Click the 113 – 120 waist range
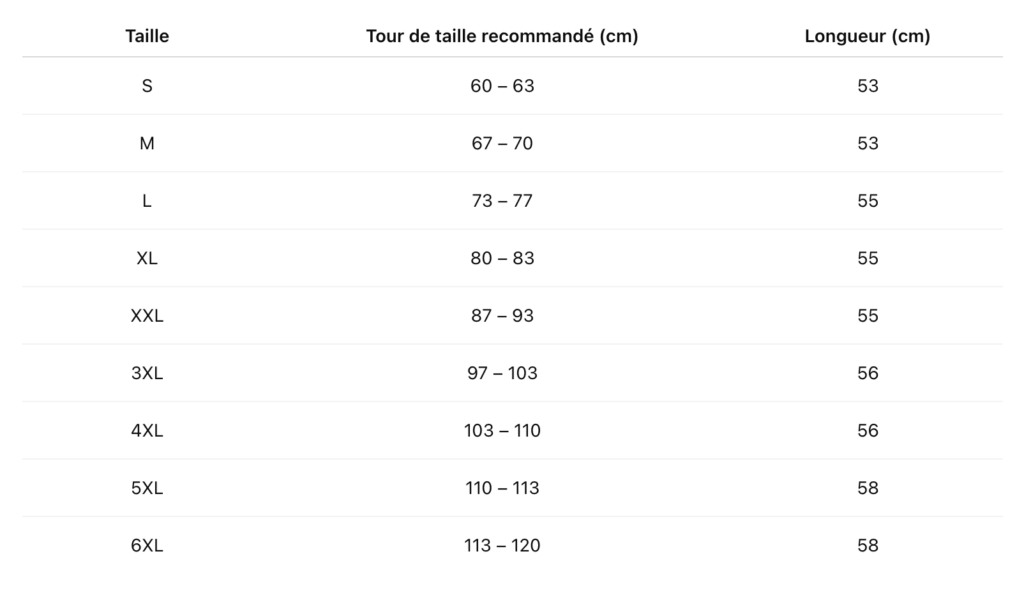Viewport: 1024px width, 600px height. point(502,545)
